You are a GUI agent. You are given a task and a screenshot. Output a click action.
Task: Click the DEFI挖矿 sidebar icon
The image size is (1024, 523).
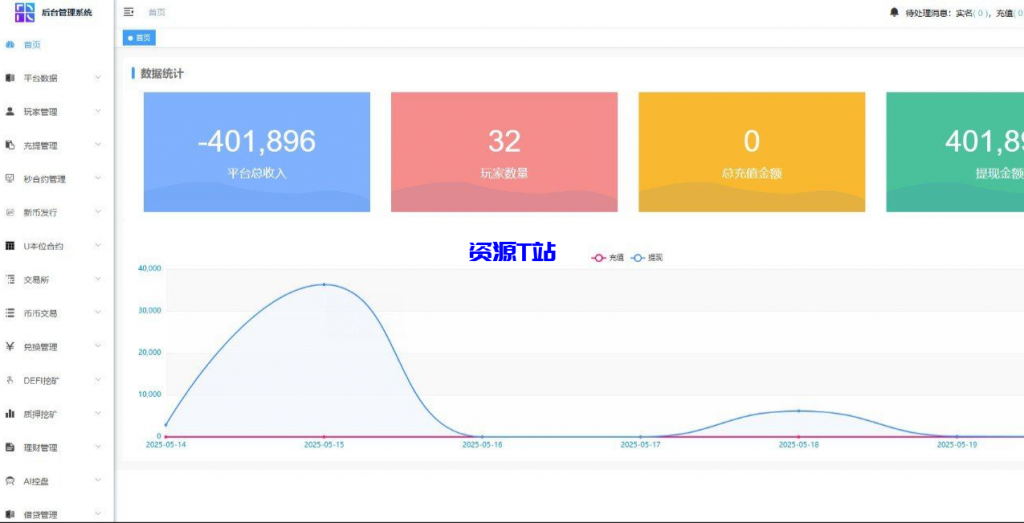coord(10,380)
